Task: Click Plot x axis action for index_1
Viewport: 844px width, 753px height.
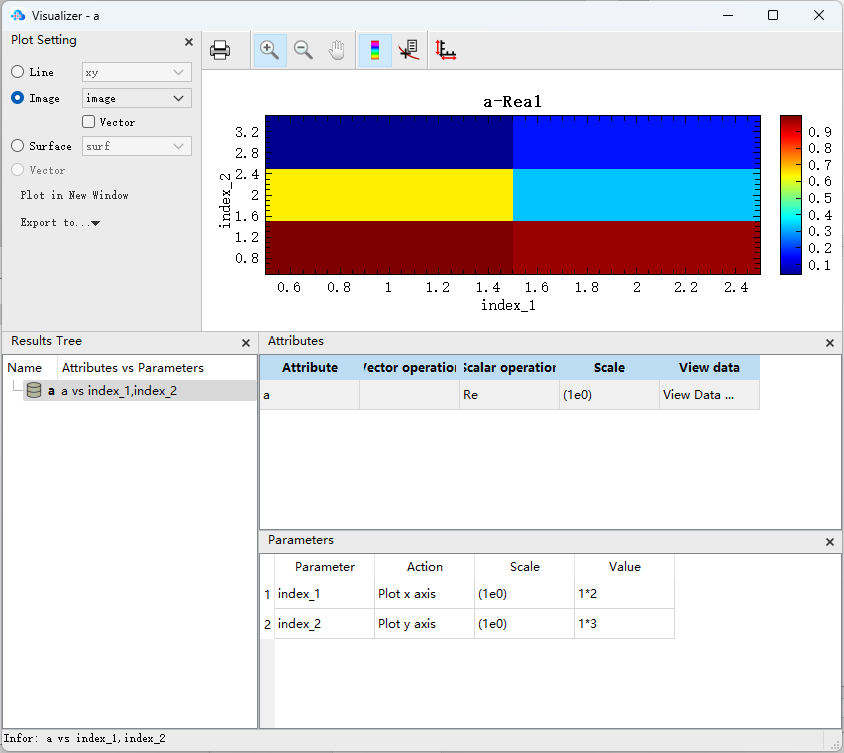Action: (424, 594)
